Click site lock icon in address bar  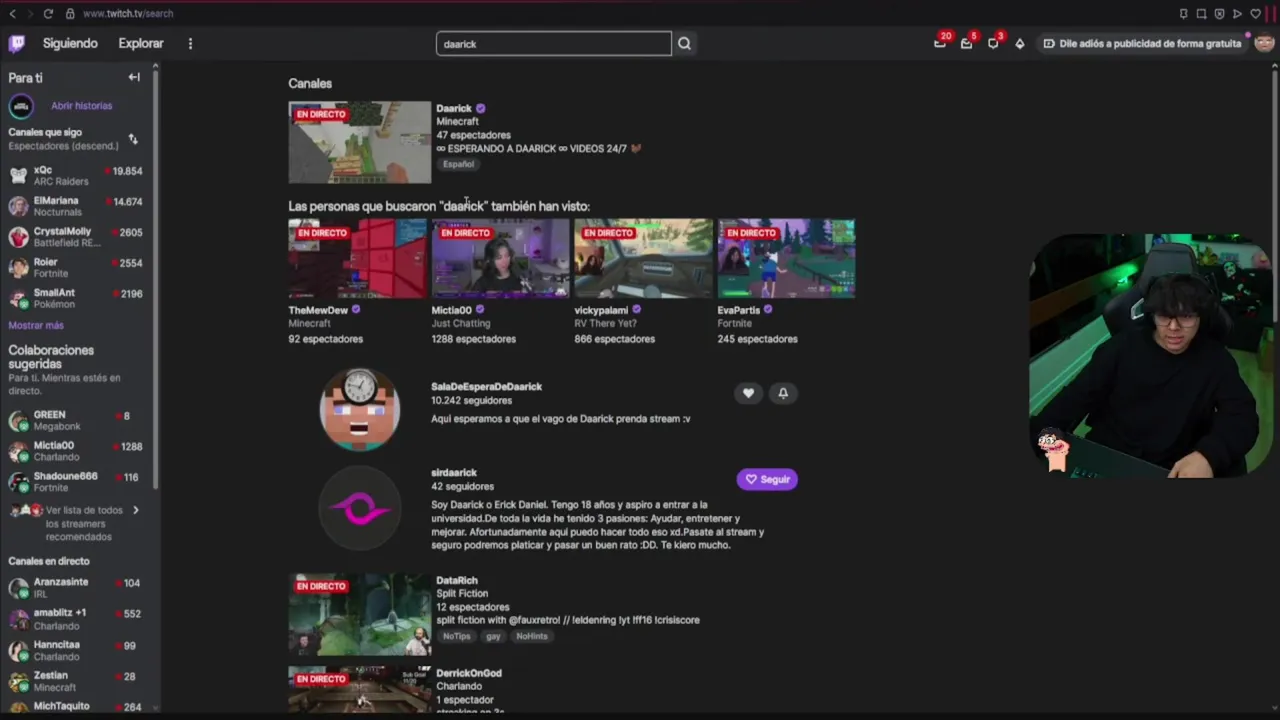coord(70,14)
